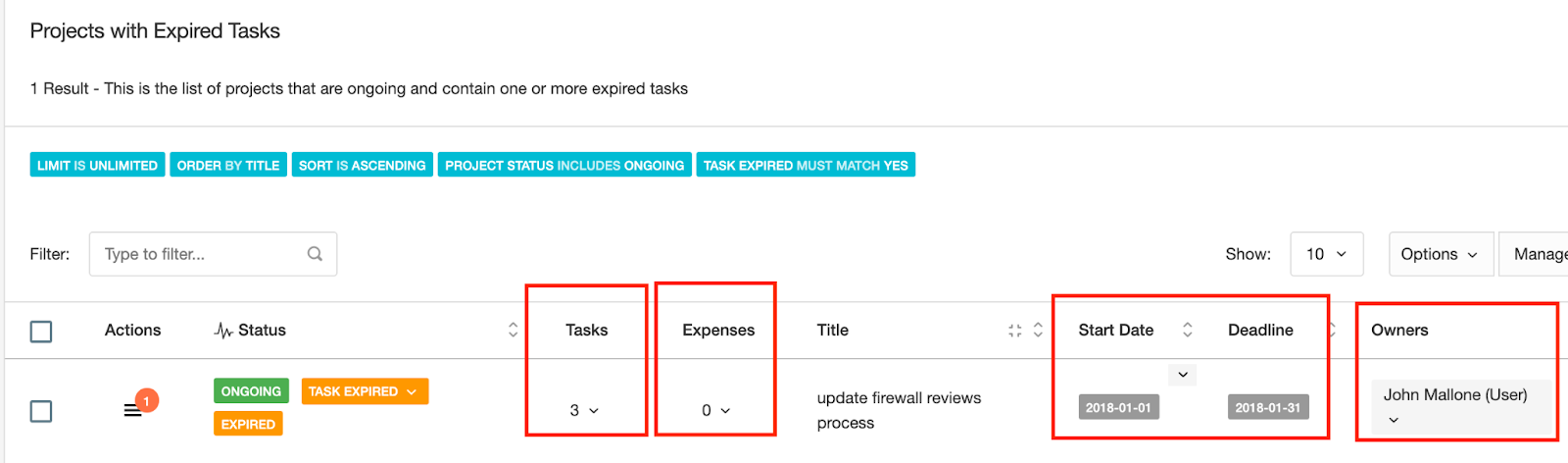Expand the John Mallone owner chevron
This screenshot has width=1568, height=463.
[x=1394, y=420]
